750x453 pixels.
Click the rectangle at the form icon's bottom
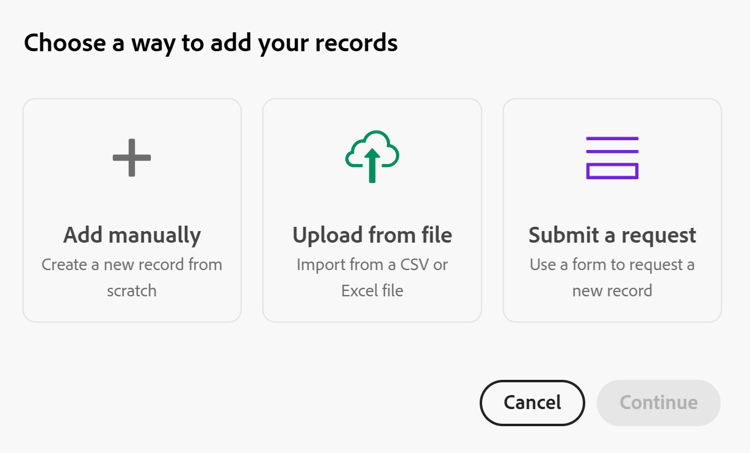tap(612, 171)
